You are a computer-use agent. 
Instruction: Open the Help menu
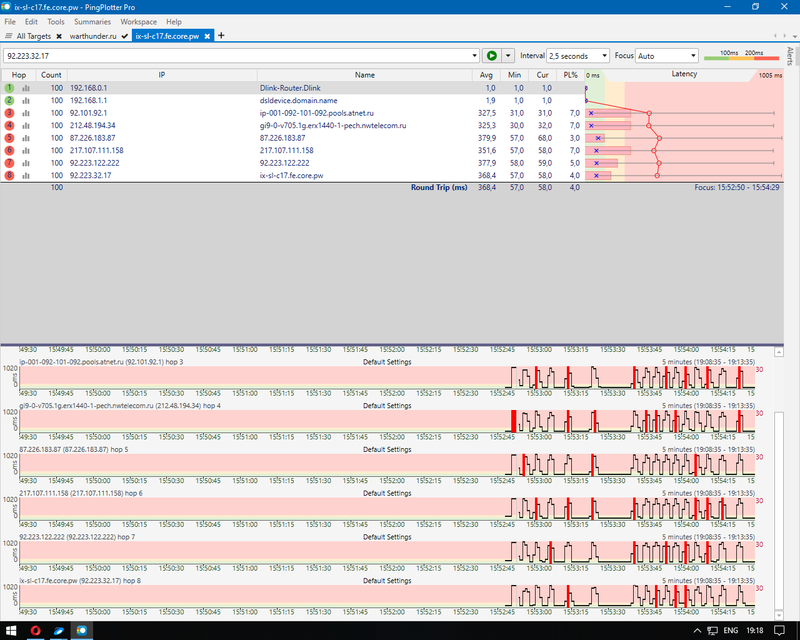(173, 22)
